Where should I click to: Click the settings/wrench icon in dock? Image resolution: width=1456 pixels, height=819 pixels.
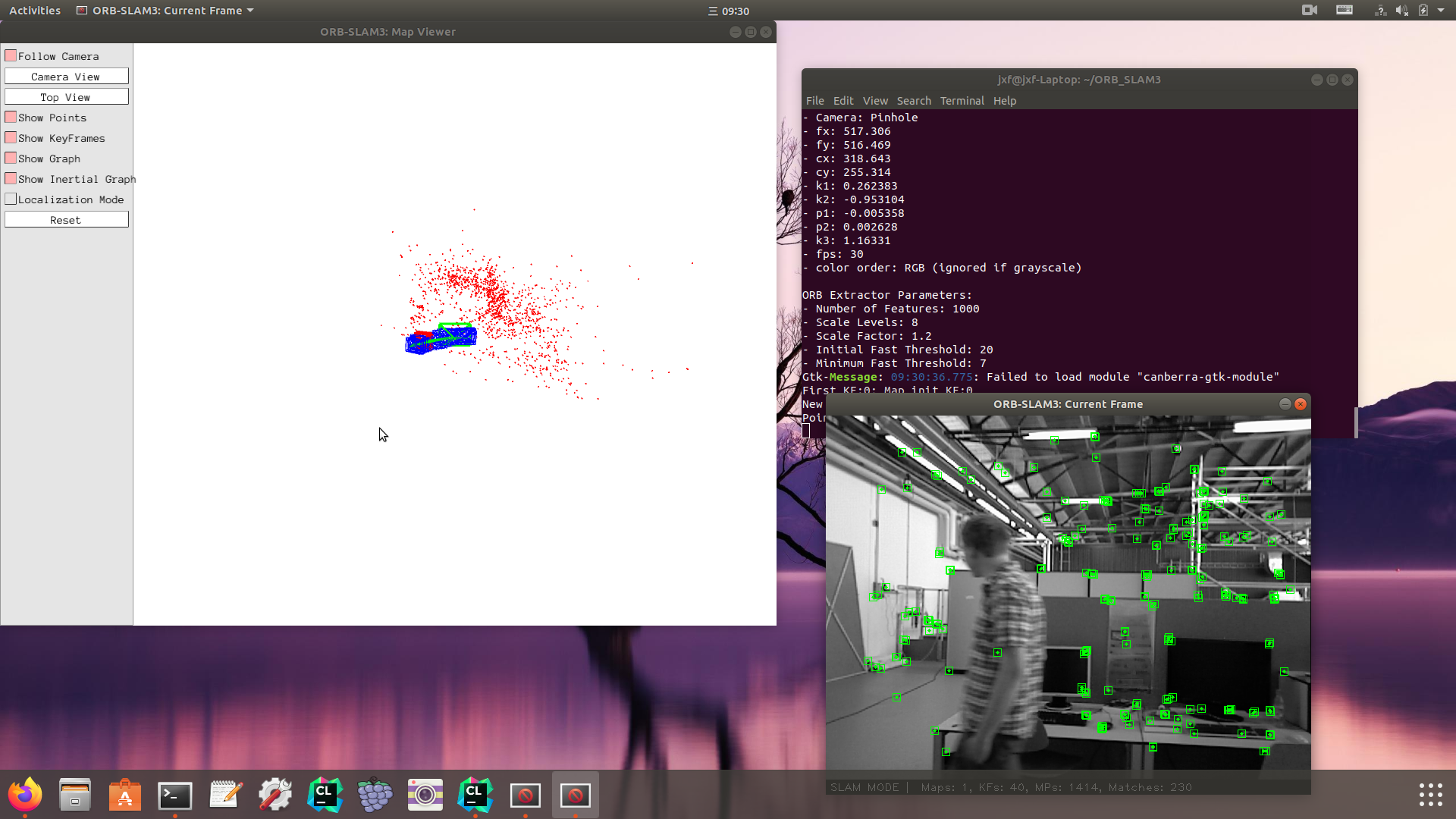tap(275, 794)
